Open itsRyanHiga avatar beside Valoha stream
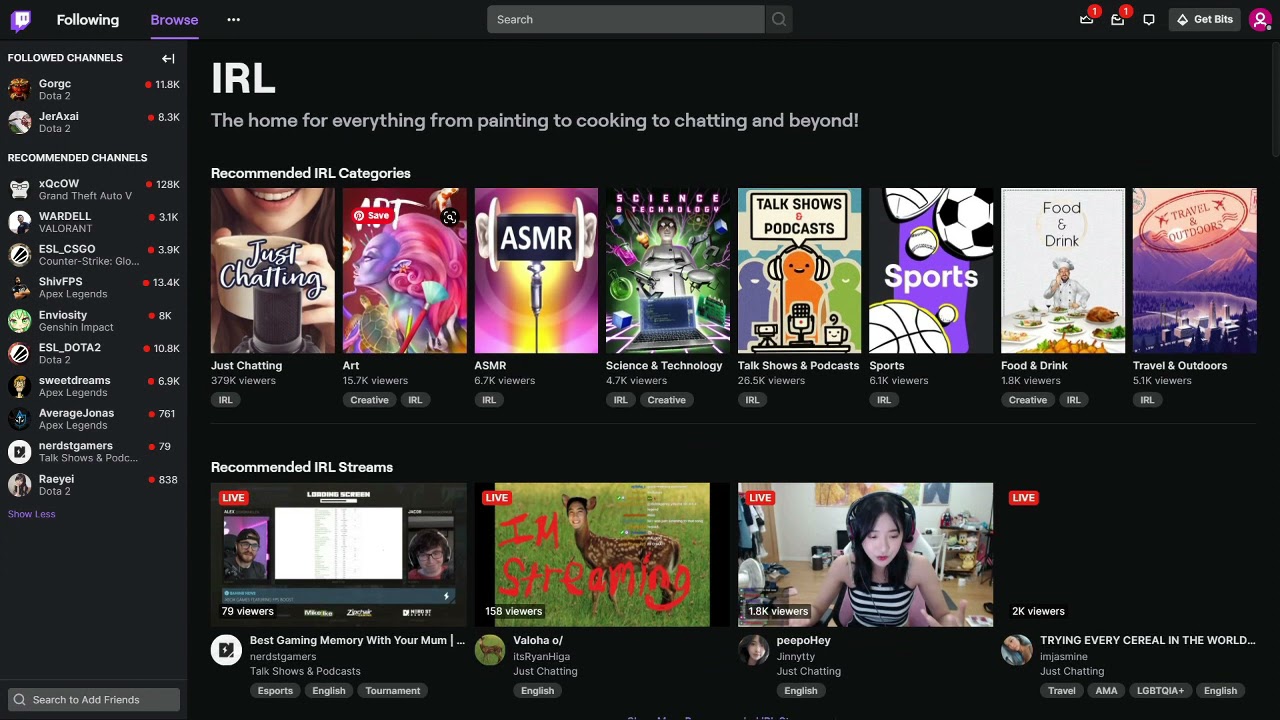Viewport: 1280px width, 720px height. (x=490, y=650)
